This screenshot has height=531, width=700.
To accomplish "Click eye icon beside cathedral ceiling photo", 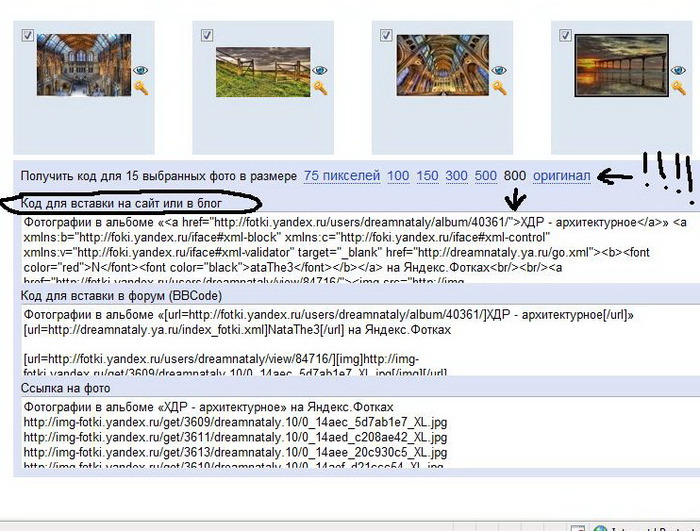I will [x=499, y=70].
